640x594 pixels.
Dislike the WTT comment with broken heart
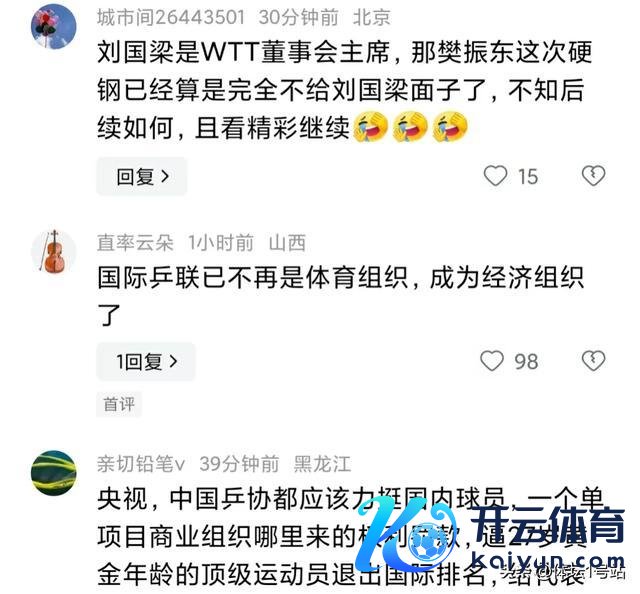(593, 176)
